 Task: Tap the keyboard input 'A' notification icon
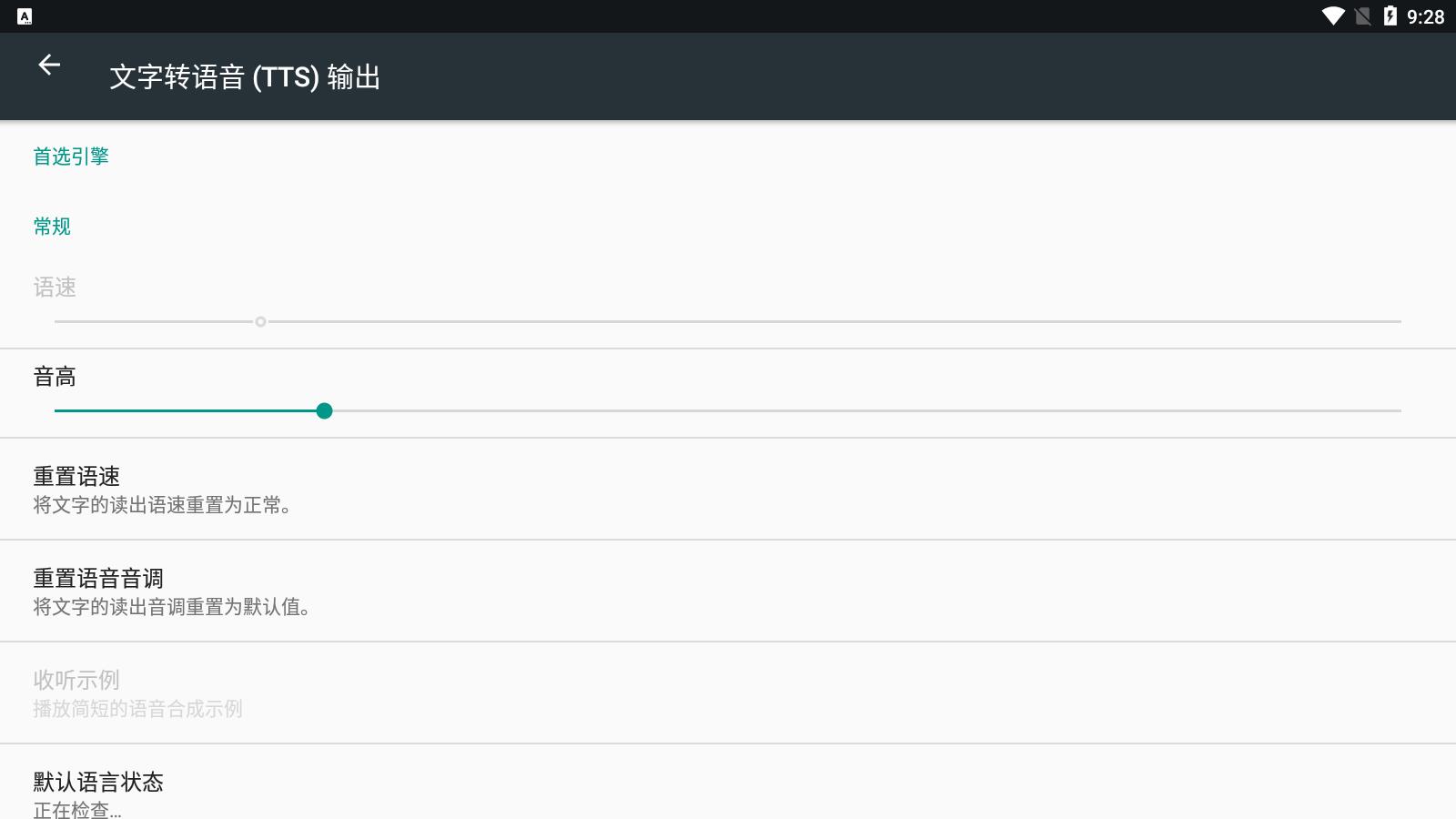coord(25,16)
